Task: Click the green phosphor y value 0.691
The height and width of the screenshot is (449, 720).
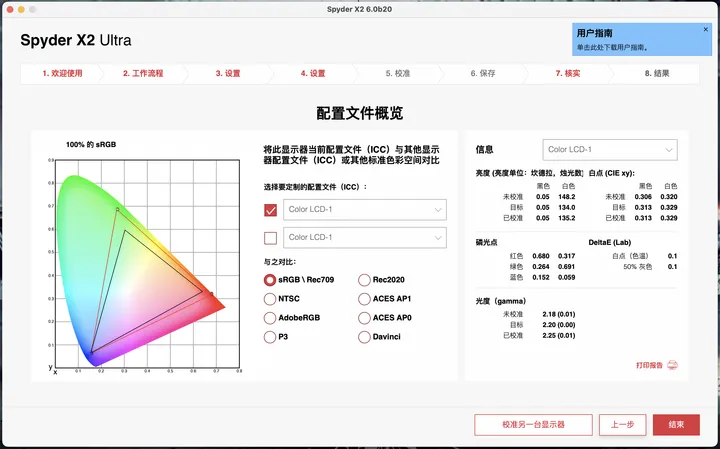Action: coord(567,267)
